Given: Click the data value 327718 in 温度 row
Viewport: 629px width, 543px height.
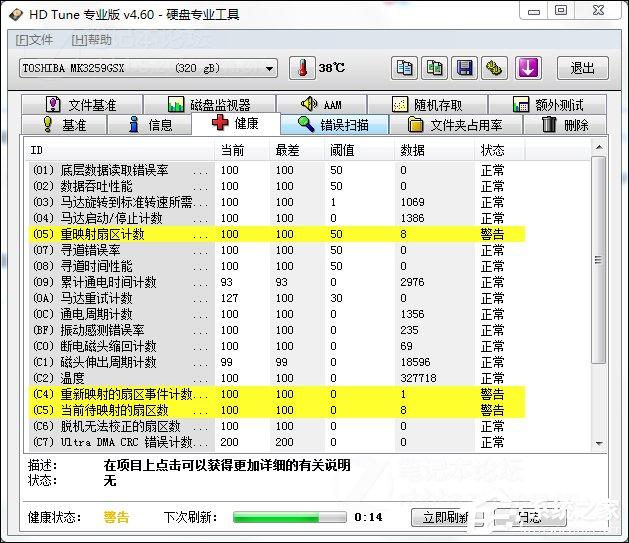Looking at the screenshot, I should point(418,378).
